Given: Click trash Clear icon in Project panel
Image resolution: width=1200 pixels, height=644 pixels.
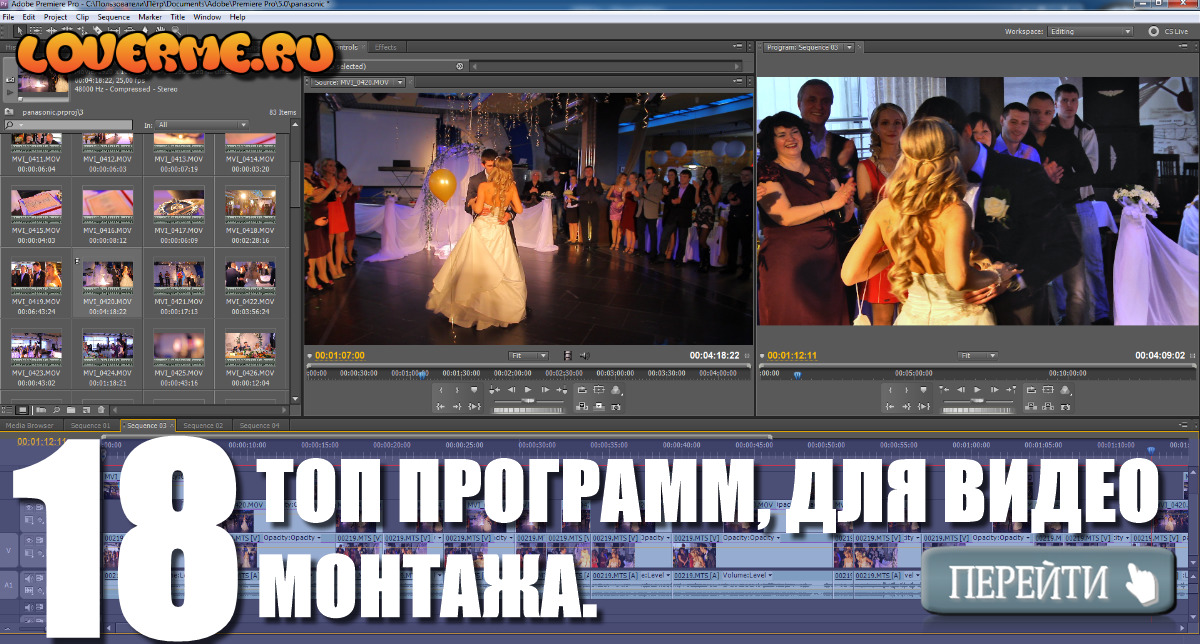Looking at the screenshot, I should click(x=101, y=410).
